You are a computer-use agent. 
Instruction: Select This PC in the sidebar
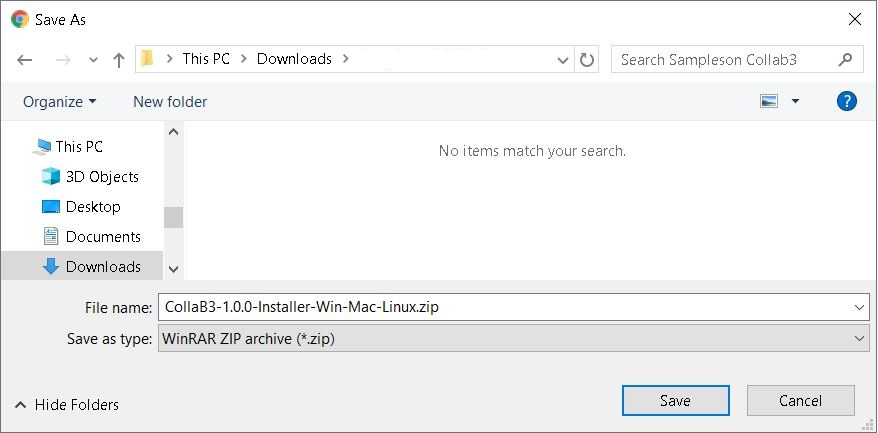[x=78, y=147]
